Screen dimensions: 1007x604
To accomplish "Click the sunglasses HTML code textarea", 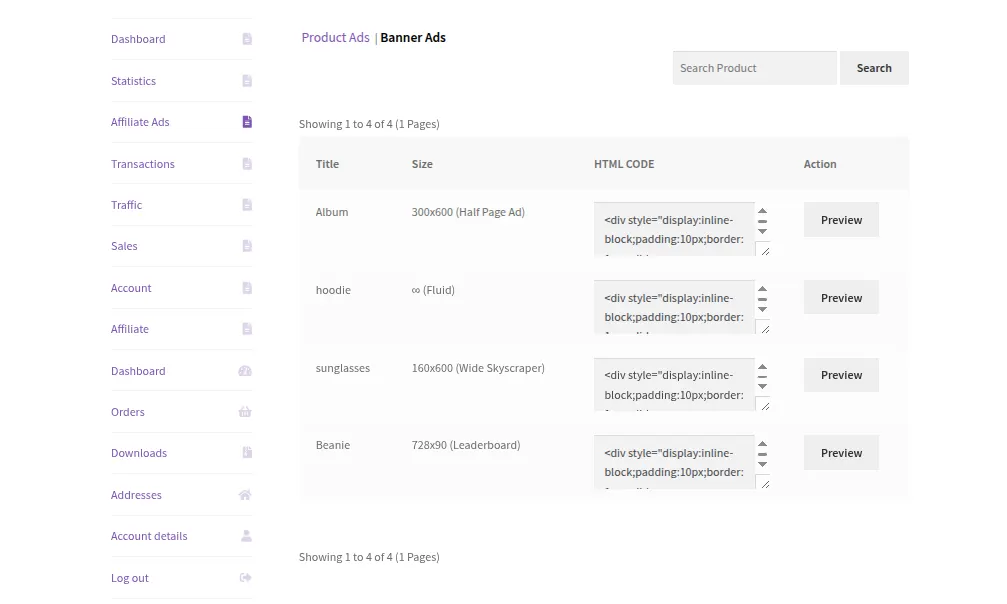I will pyautogui.click(x=674, y=385).
